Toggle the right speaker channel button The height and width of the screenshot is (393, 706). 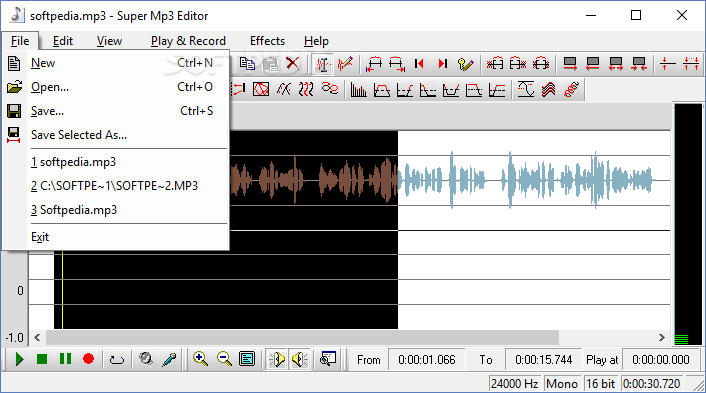299,359
